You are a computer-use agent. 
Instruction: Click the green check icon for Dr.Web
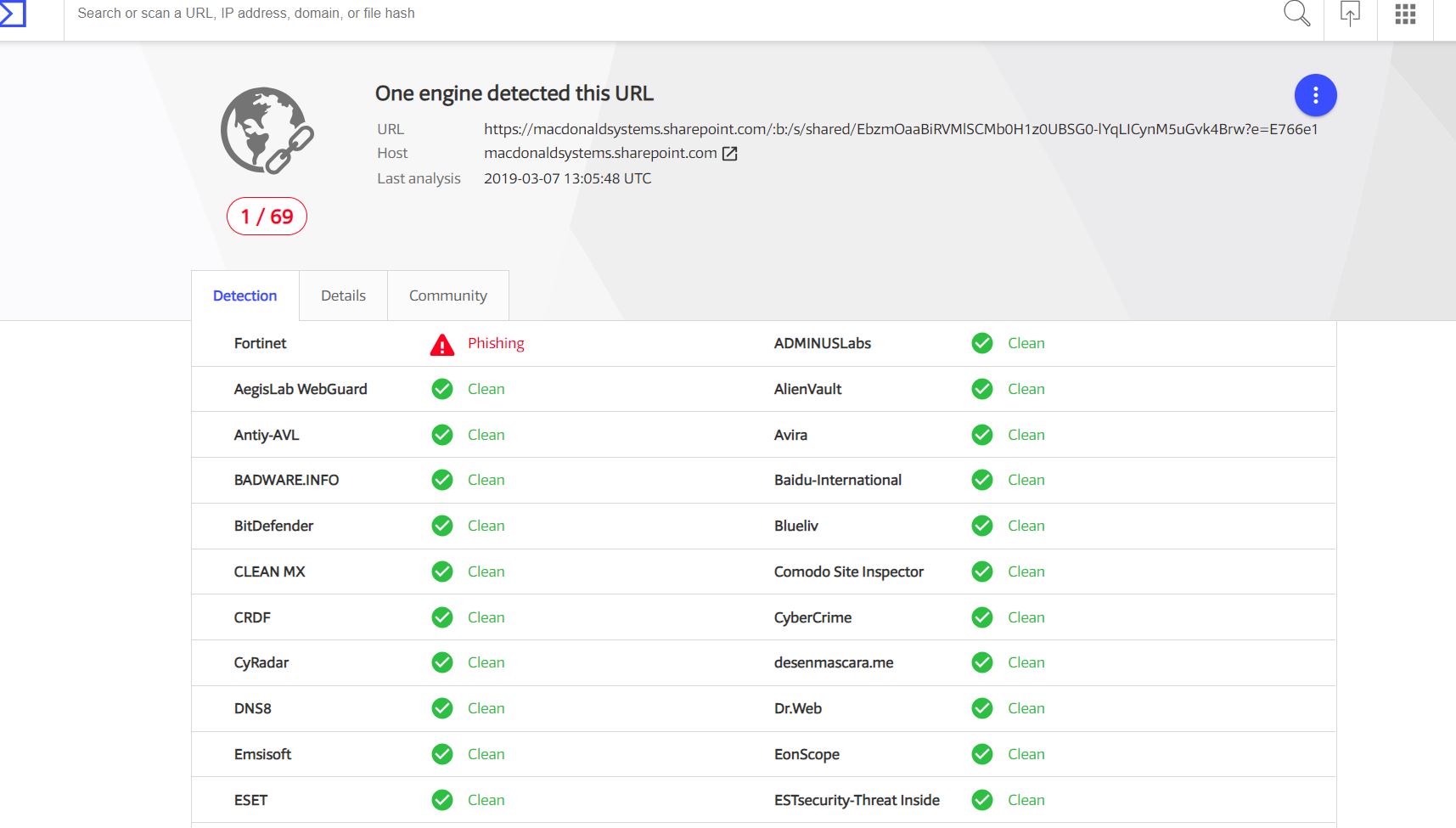982,708
